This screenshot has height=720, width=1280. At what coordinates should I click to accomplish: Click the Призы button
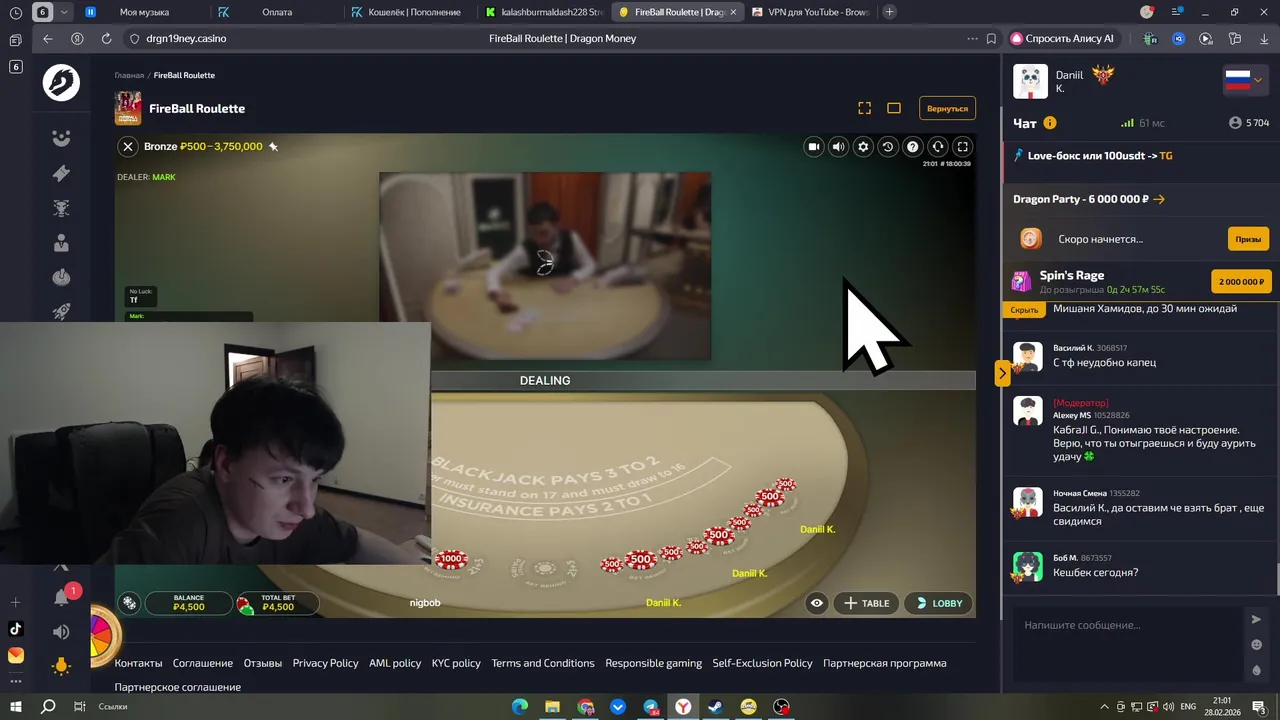coord(1248,239)
